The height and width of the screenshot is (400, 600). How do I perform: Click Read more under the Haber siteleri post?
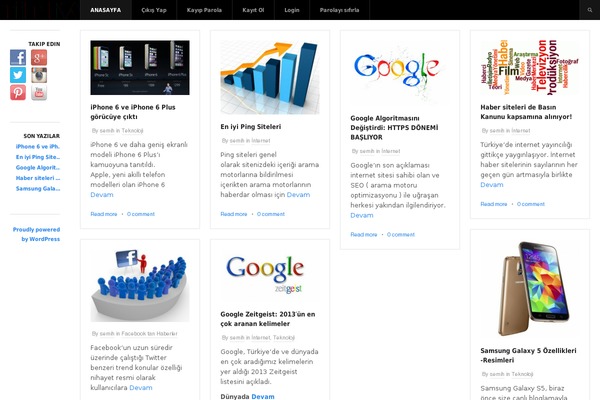[x=494, y=204]
